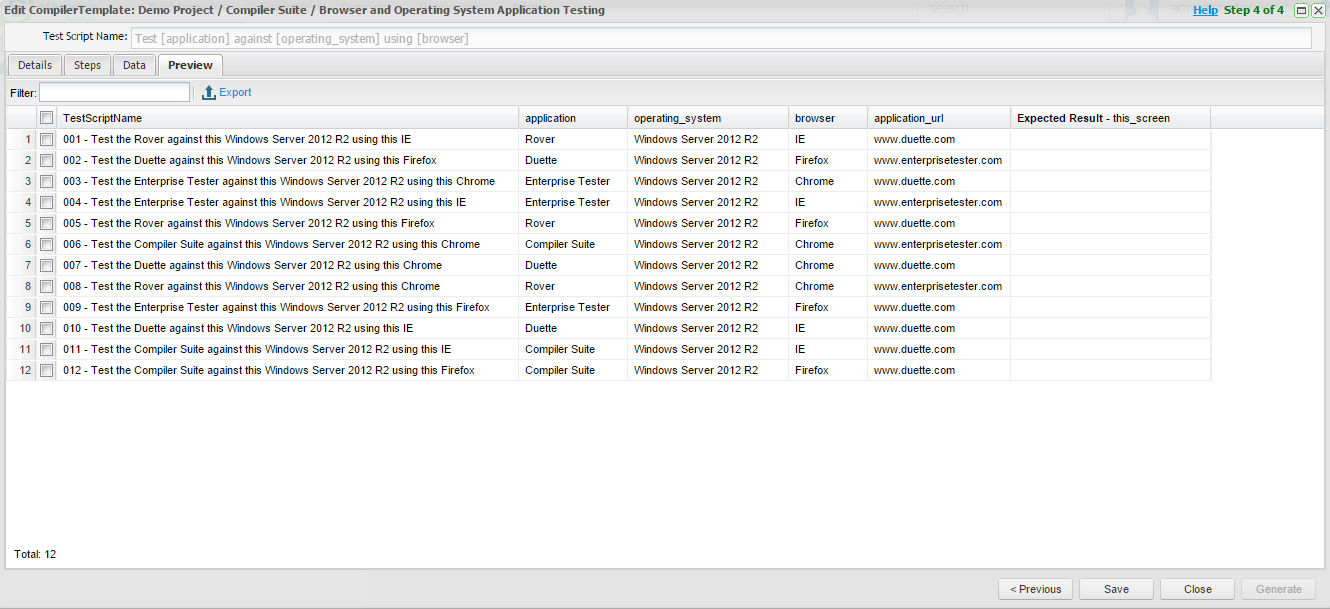Select the Preview tab
1330x609 pixels.
(x=190, y=65)
